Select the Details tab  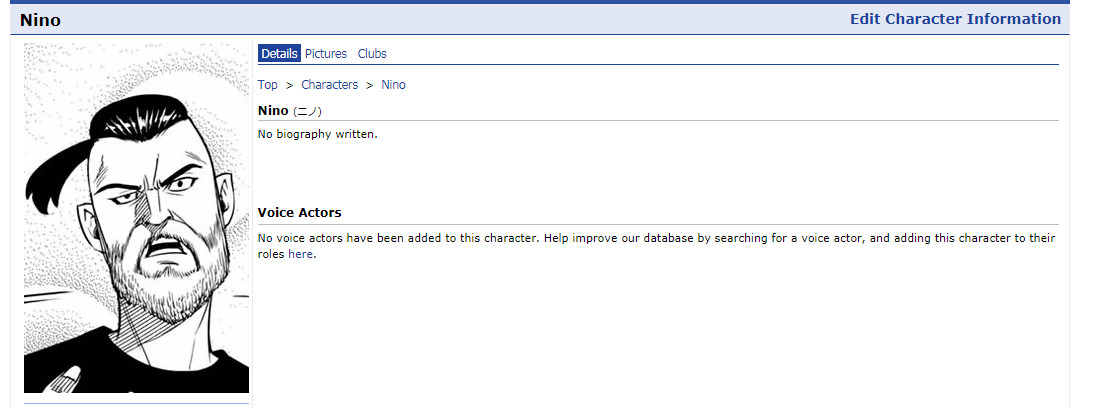279,53
